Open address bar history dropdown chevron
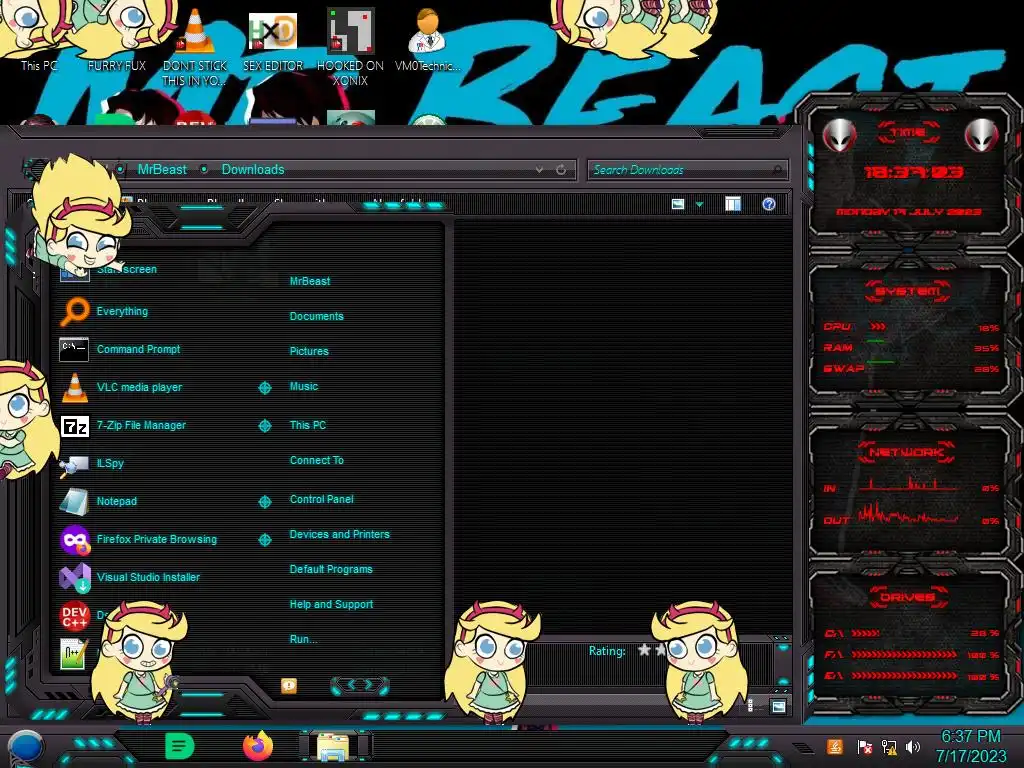This screenshot has width=1024, height=768. click(539, 170)
